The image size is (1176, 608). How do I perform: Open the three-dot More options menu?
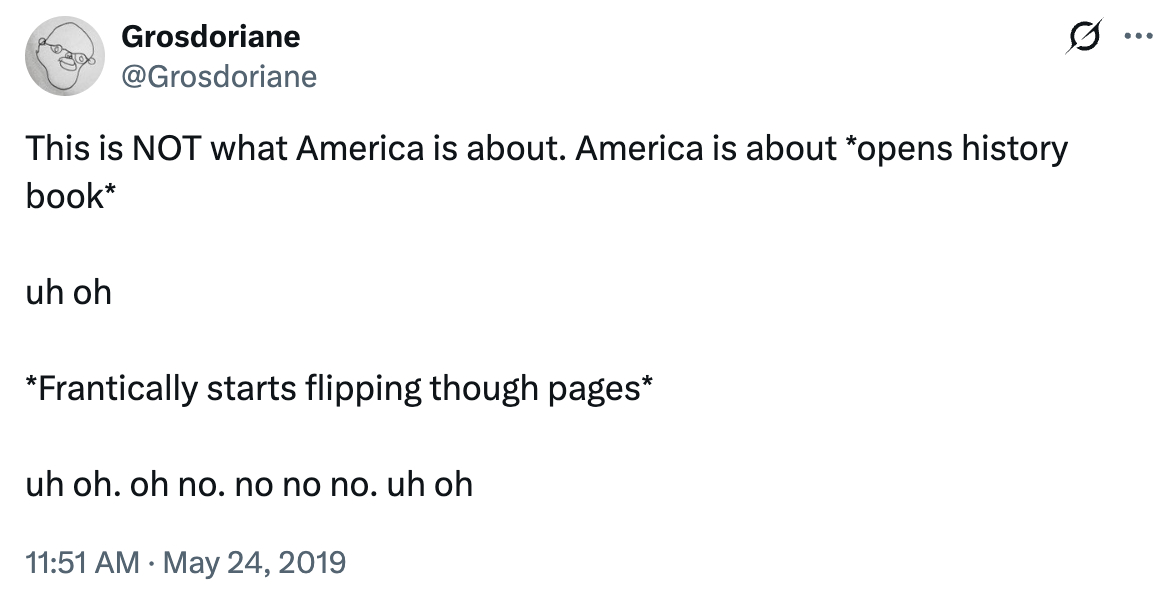coord(1136,38)
